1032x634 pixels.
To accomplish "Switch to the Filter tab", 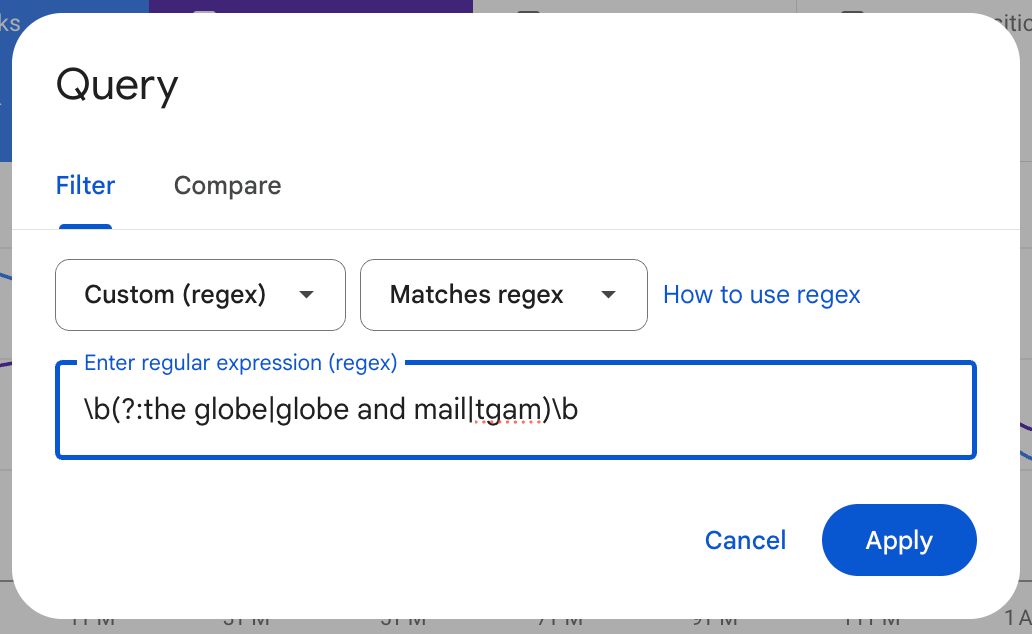I will point(86,186).
